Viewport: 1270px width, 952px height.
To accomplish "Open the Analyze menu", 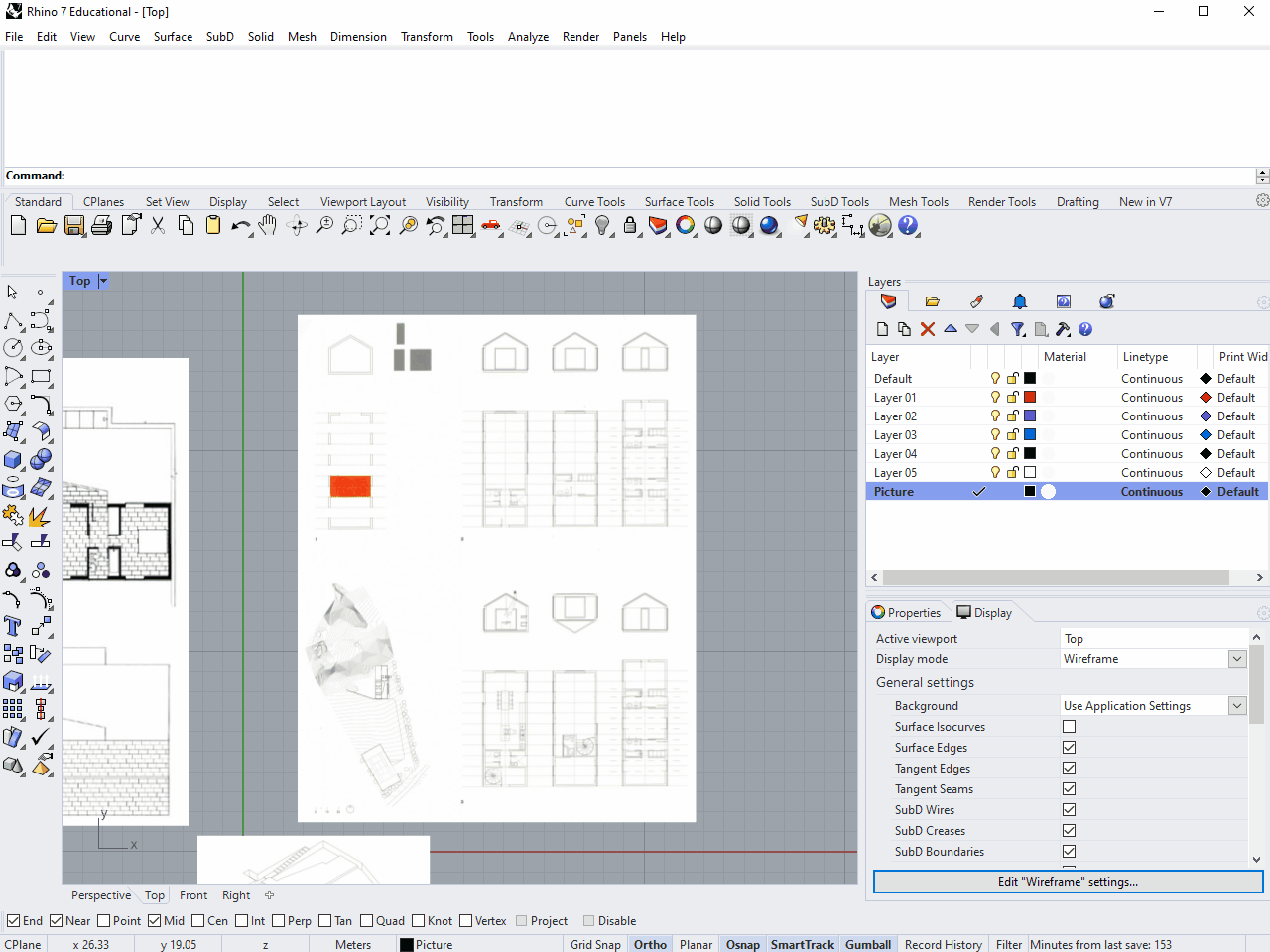I will (x=528, y=37).
